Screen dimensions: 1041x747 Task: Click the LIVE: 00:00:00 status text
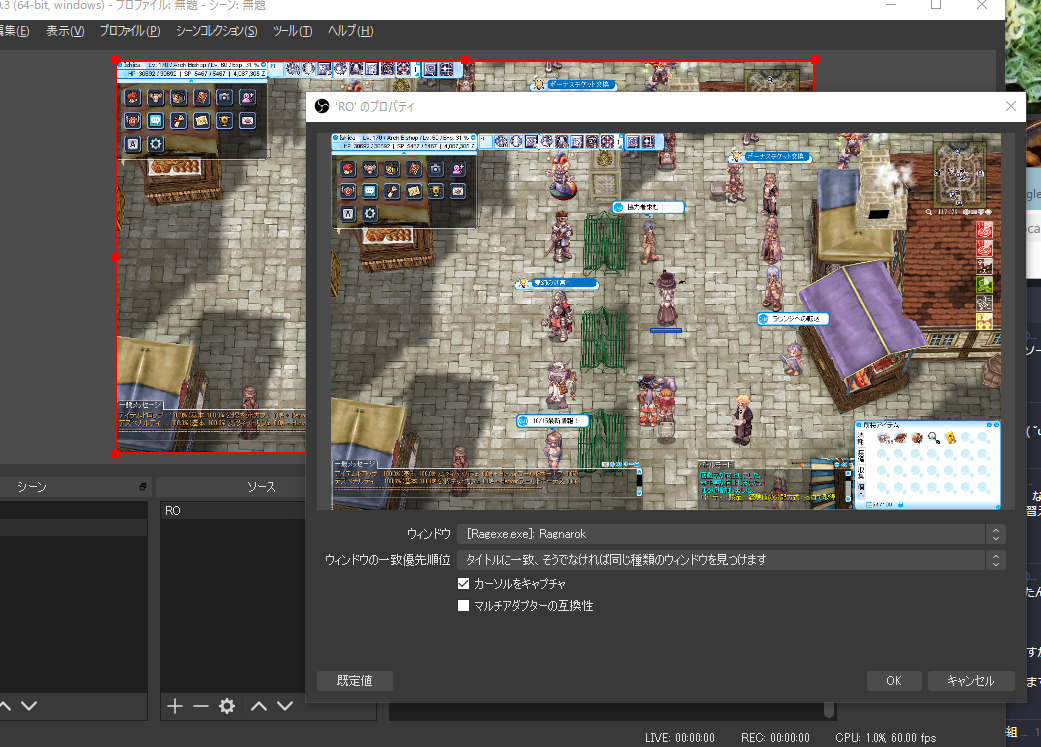click(680, 738)
